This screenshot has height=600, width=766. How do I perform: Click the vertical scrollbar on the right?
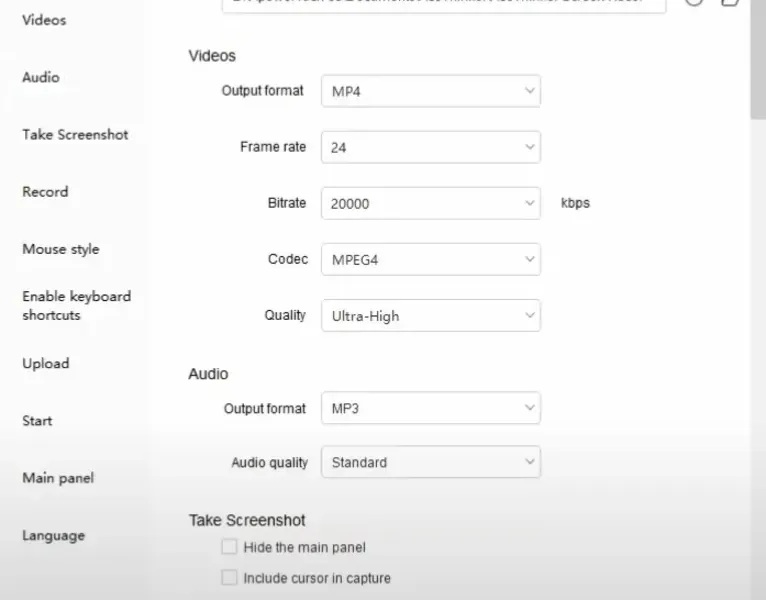[758, 60]
